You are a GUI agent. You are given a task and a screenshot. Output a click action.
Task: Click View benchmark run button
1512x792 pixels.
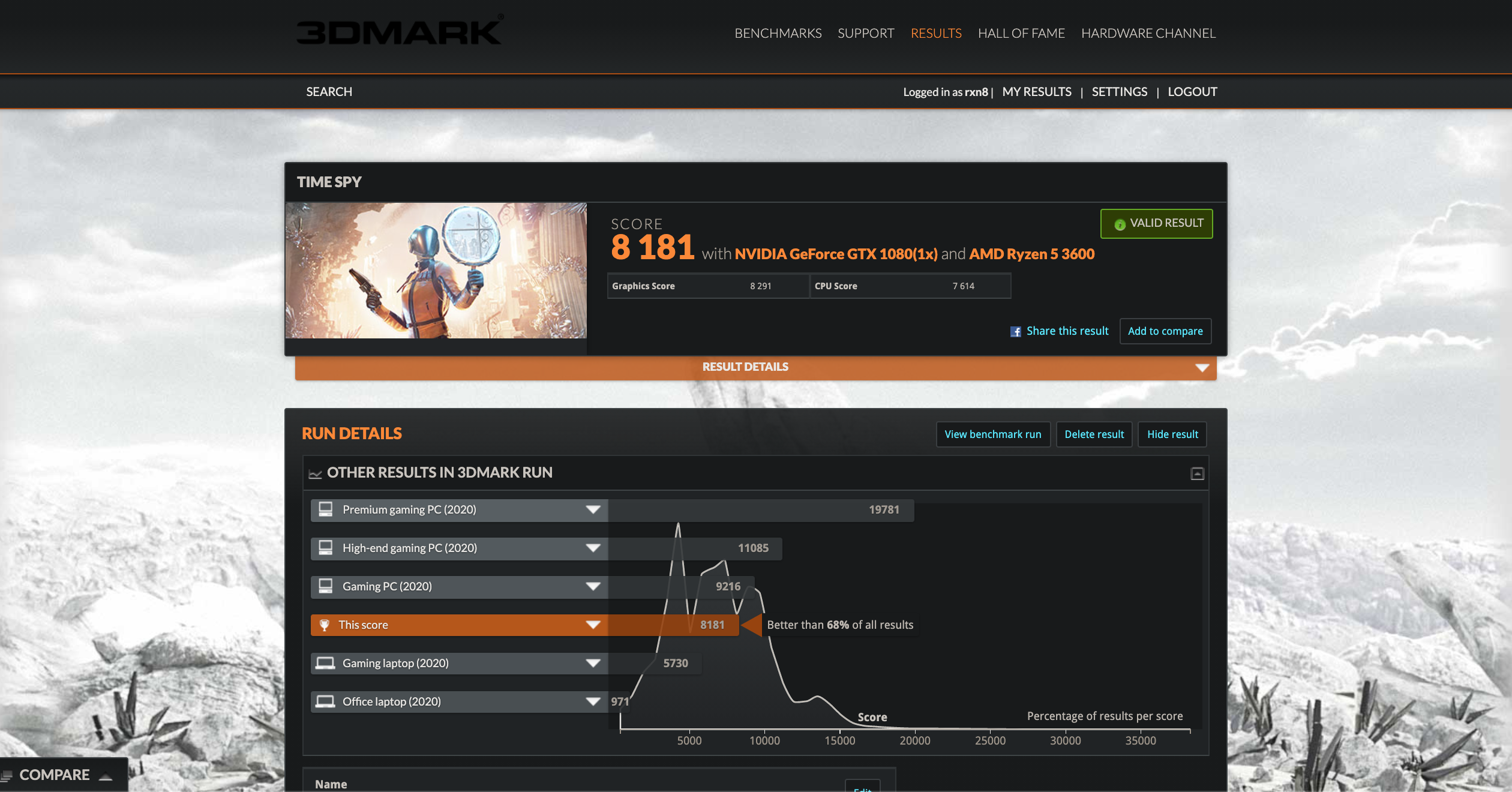tap(993, 434)
